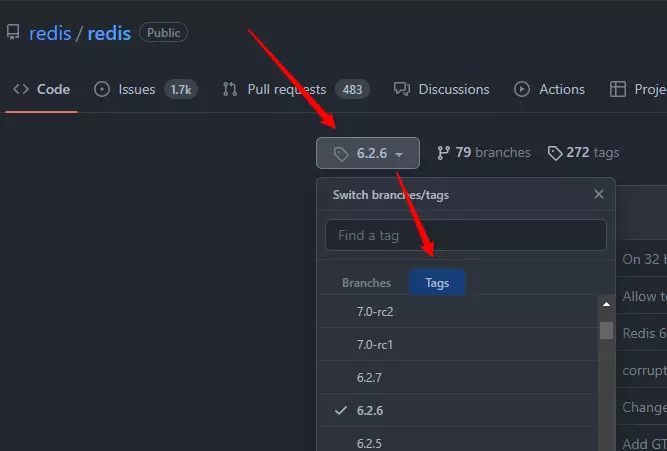
Task: Click the Actions play icon
Action: [x=522, y=89]
